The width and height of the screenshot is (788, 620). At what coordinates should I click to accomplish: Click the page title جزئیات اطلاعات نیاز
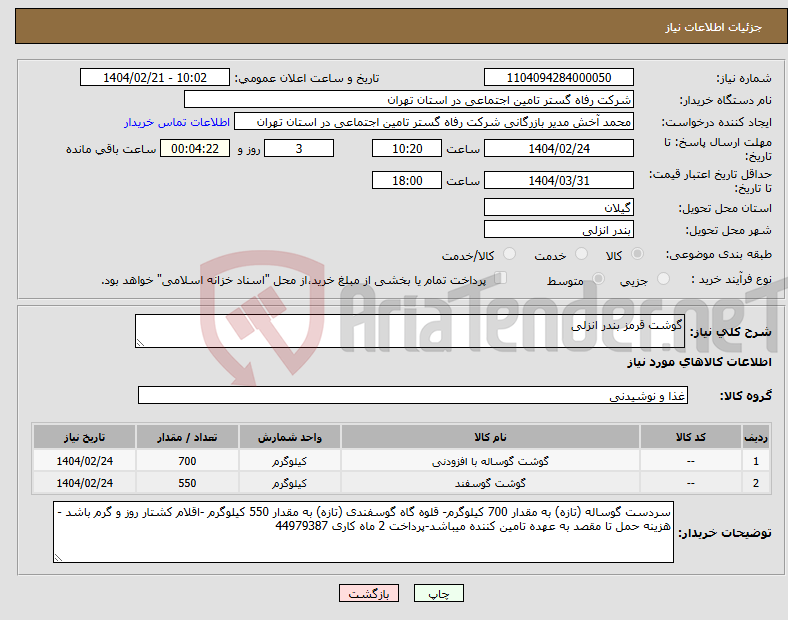click(714, 27)
